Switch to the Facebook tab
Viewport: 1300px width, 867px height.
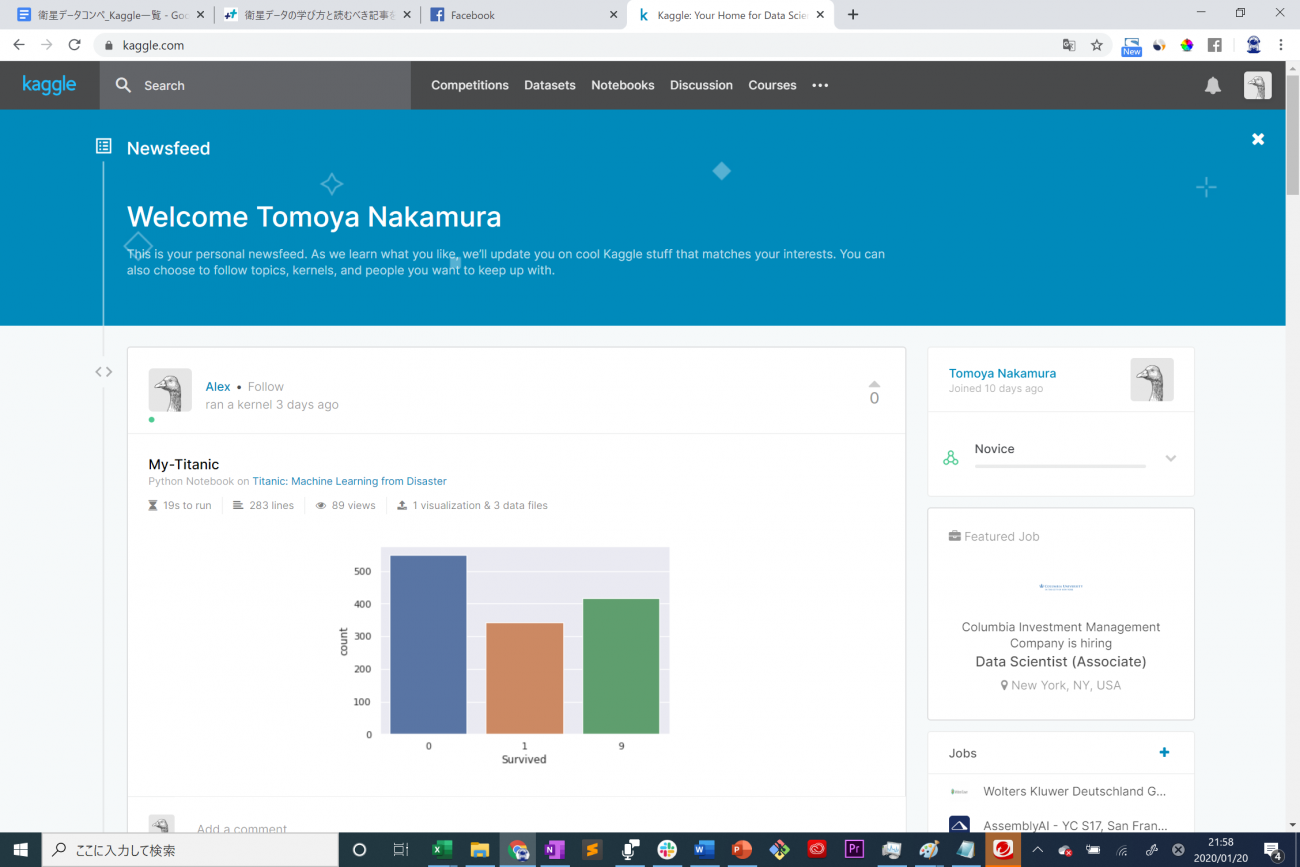click(x=522, y=15)
